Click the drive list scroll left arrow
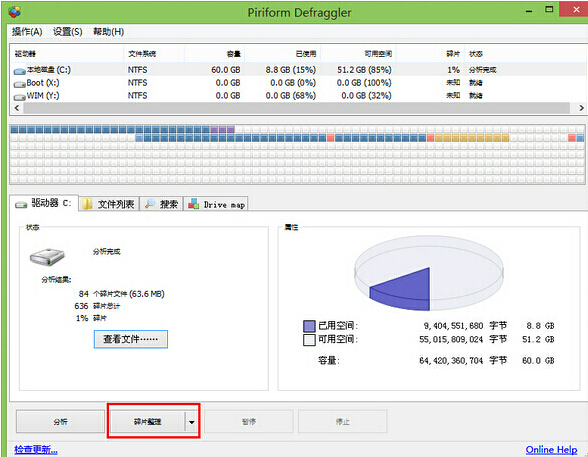 coord(16,108)
